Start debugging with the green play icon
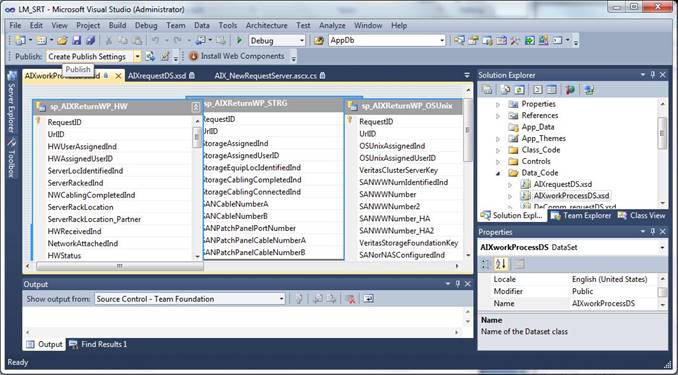Viewport: 678px width, 375px height. (239, 41)
